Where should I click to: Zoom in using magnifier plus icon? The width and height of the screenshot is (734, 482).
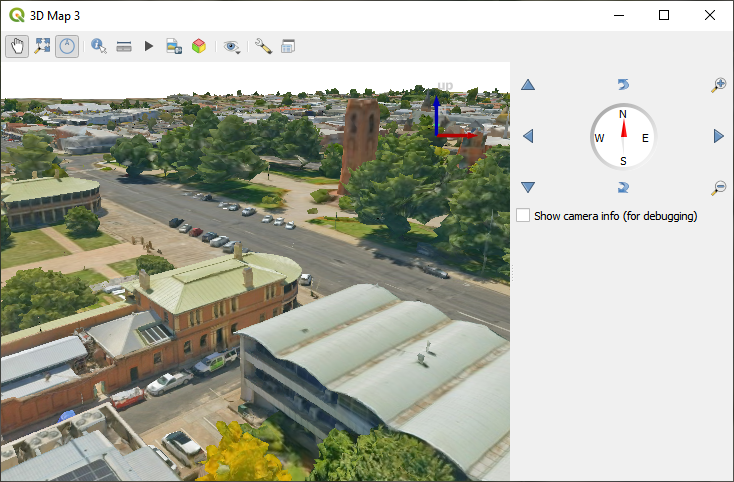(718, 85)
